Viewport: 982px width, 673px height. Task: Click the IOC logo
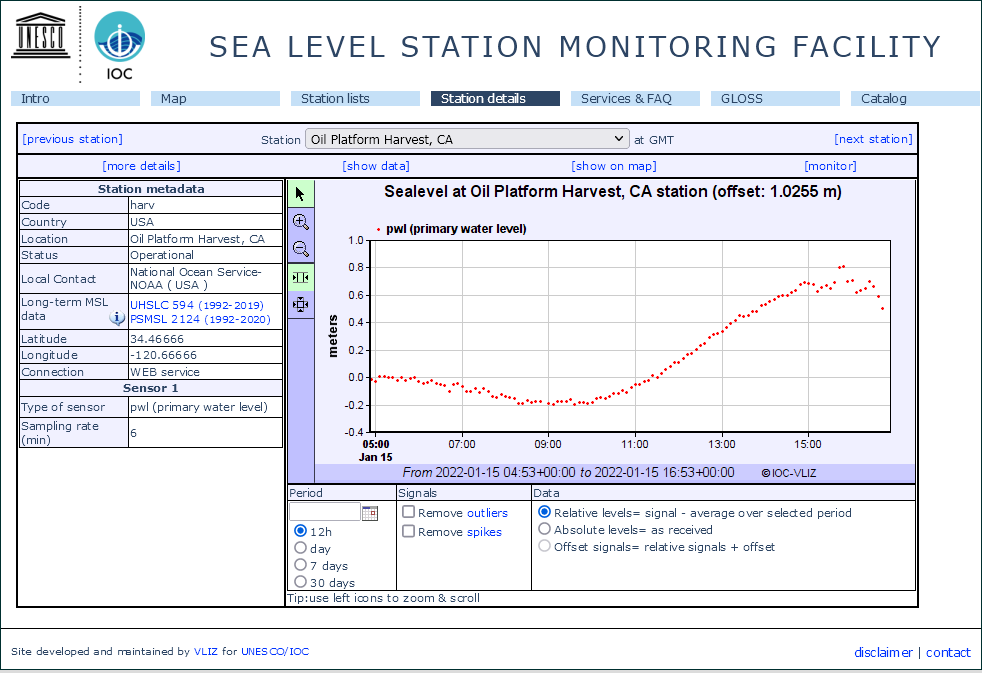(119, 45)
